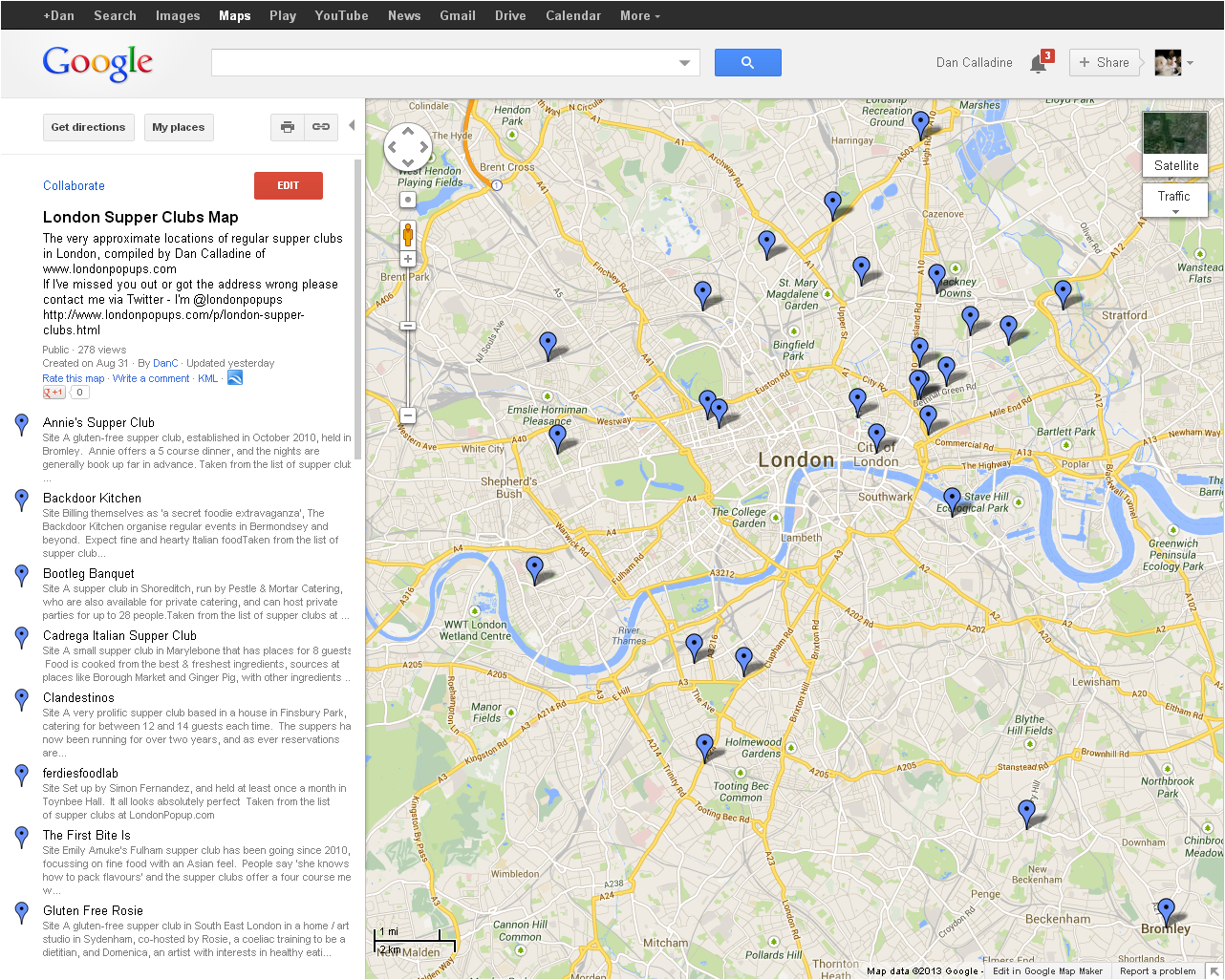The image size is (1225, 980).
Task: Open YouTube from the top bar
Action: point(341,15)
